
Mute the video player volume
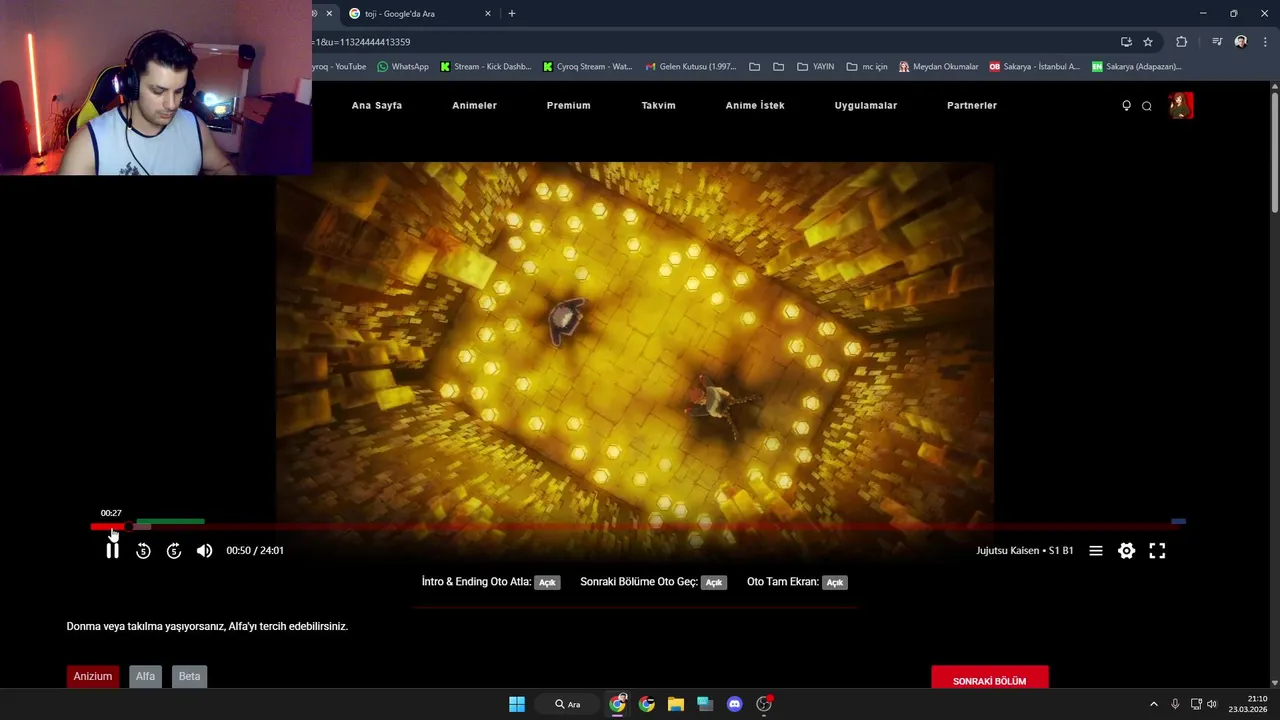(204, 550)
